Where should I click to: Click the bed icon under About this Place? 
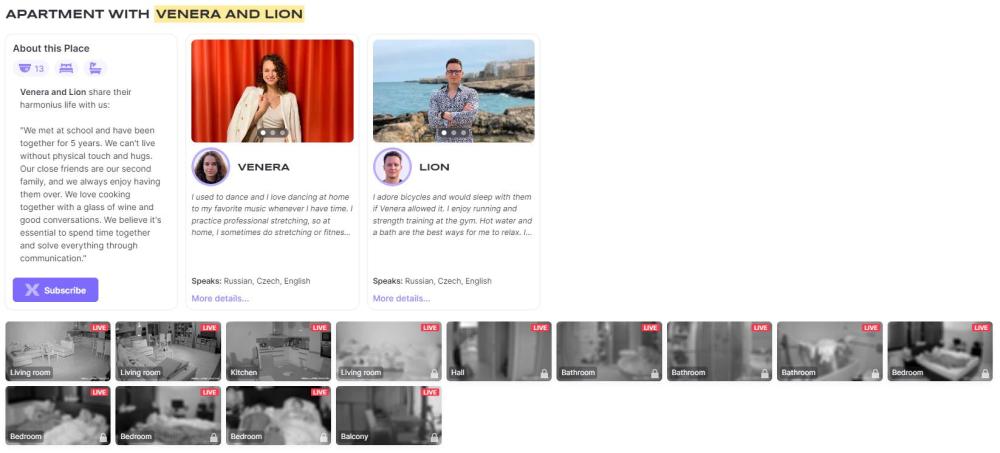pyautogui.click(x=66, y=69)
